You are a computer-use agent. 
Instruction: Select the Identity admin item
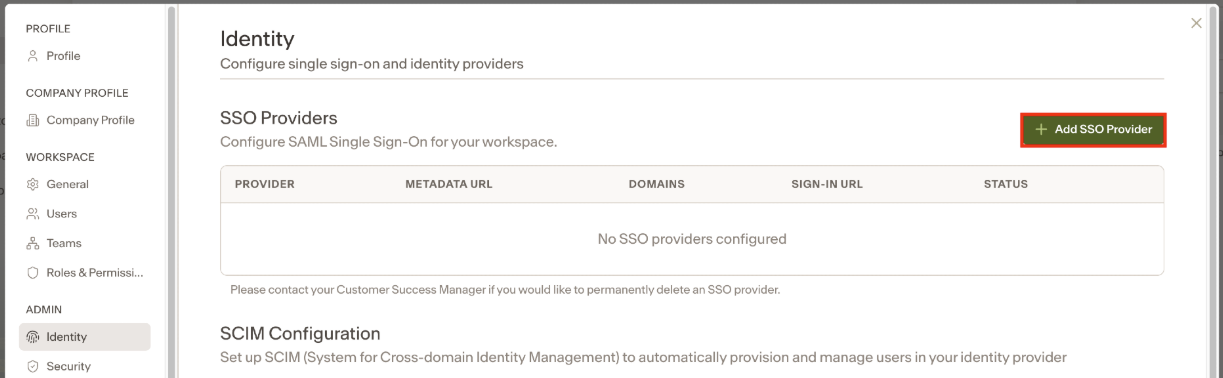[85, 337]
